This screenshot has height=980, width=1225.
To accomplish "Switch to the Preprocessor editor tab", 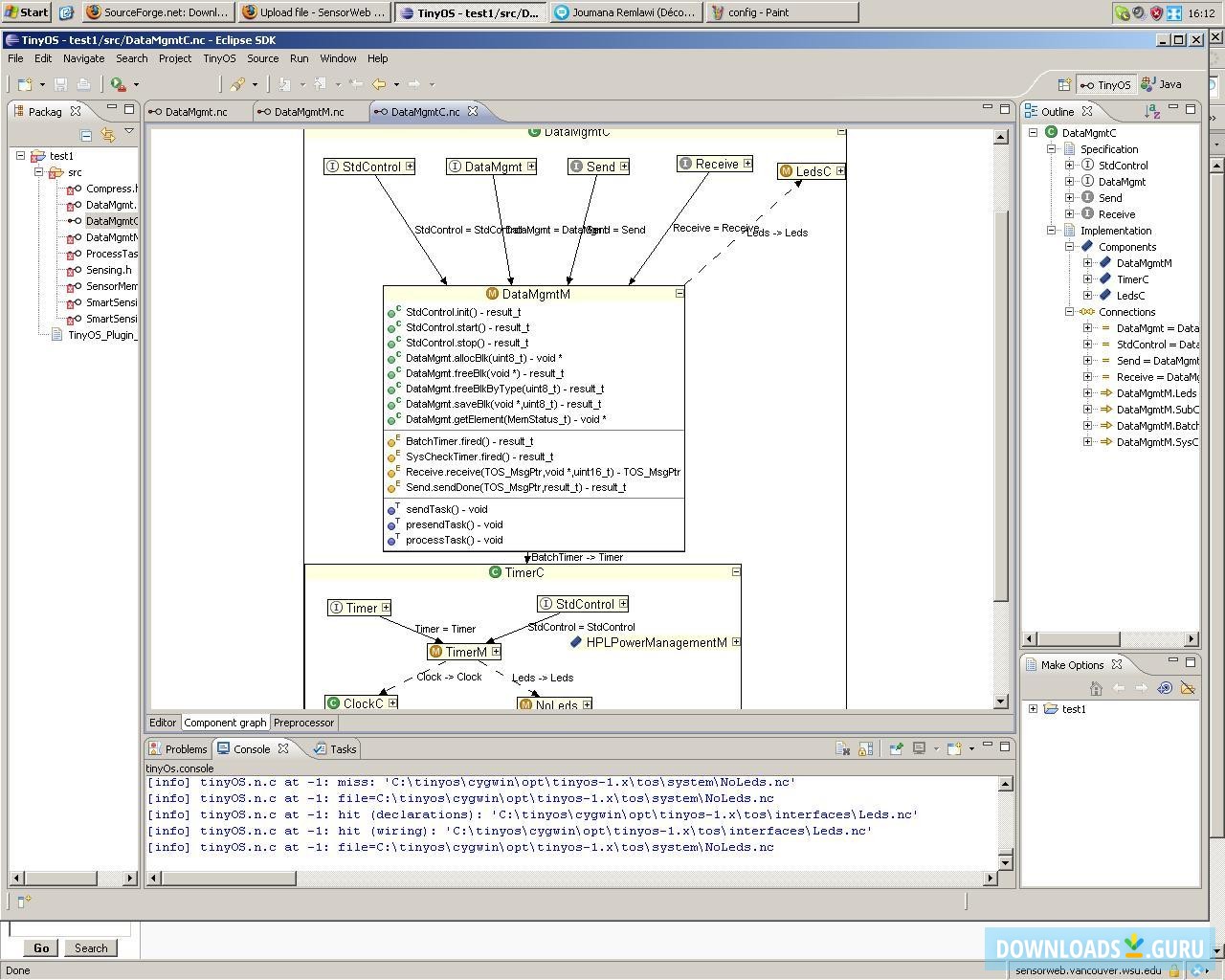I will pyautogui.click(x=303, y=723).
